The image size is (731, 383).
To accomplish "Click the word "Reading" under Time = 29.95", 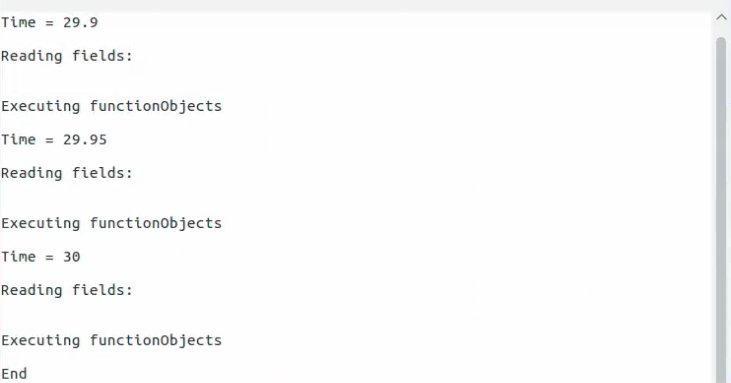I will tap(32, 173).
